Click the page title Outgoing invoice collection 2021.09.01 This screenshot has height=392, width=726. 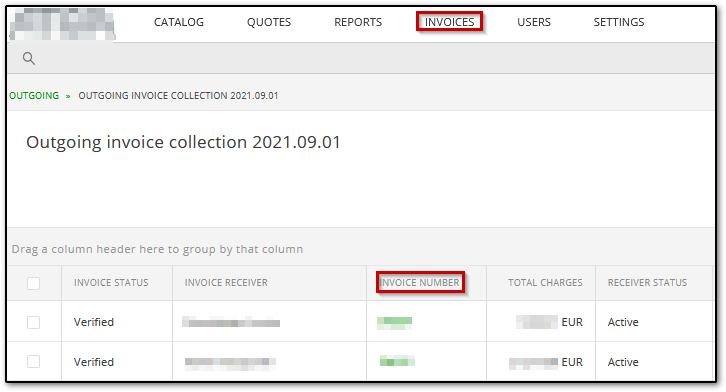pyautogui.click(x=183, y=142)
